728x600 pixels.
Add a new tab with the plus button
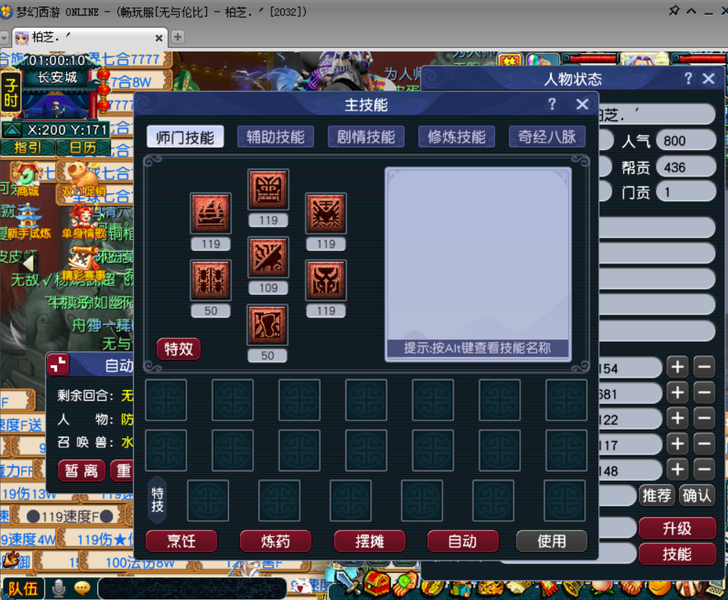177,37
